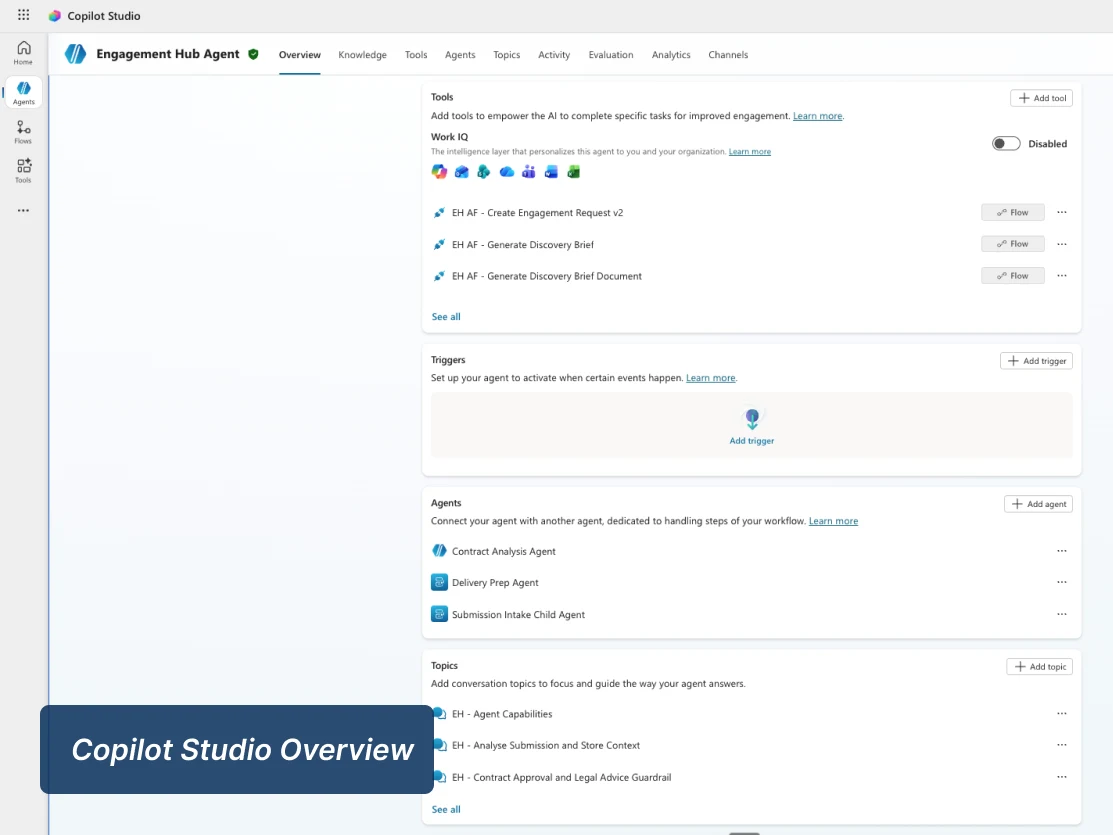The width and height of the screenshot is (1113, 835).
Task: Open options for Create Engagement Request v2
Action: (x=1062, y=212)
